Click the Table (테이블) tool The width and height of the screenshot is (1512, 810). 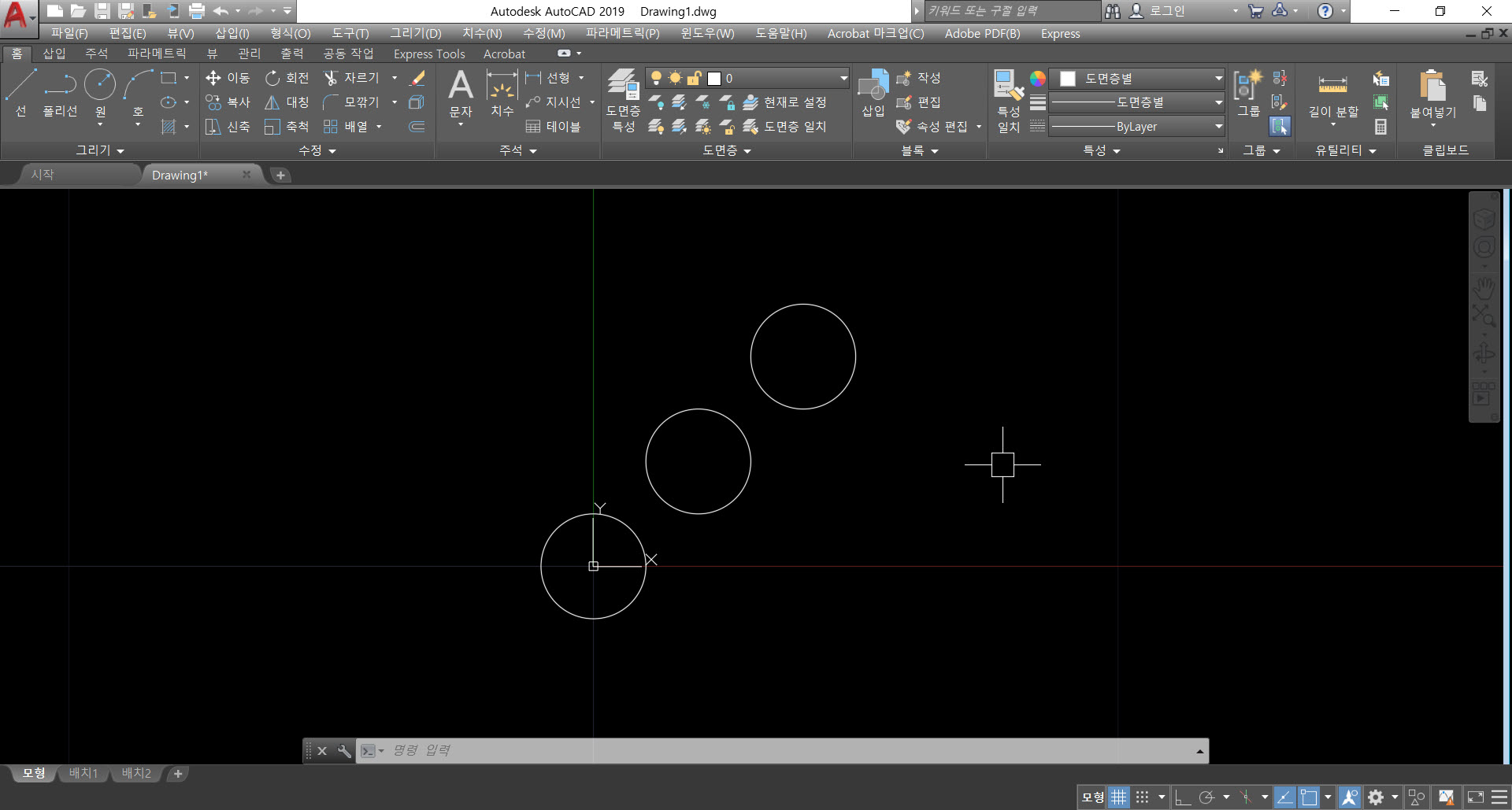click(553, 127)
